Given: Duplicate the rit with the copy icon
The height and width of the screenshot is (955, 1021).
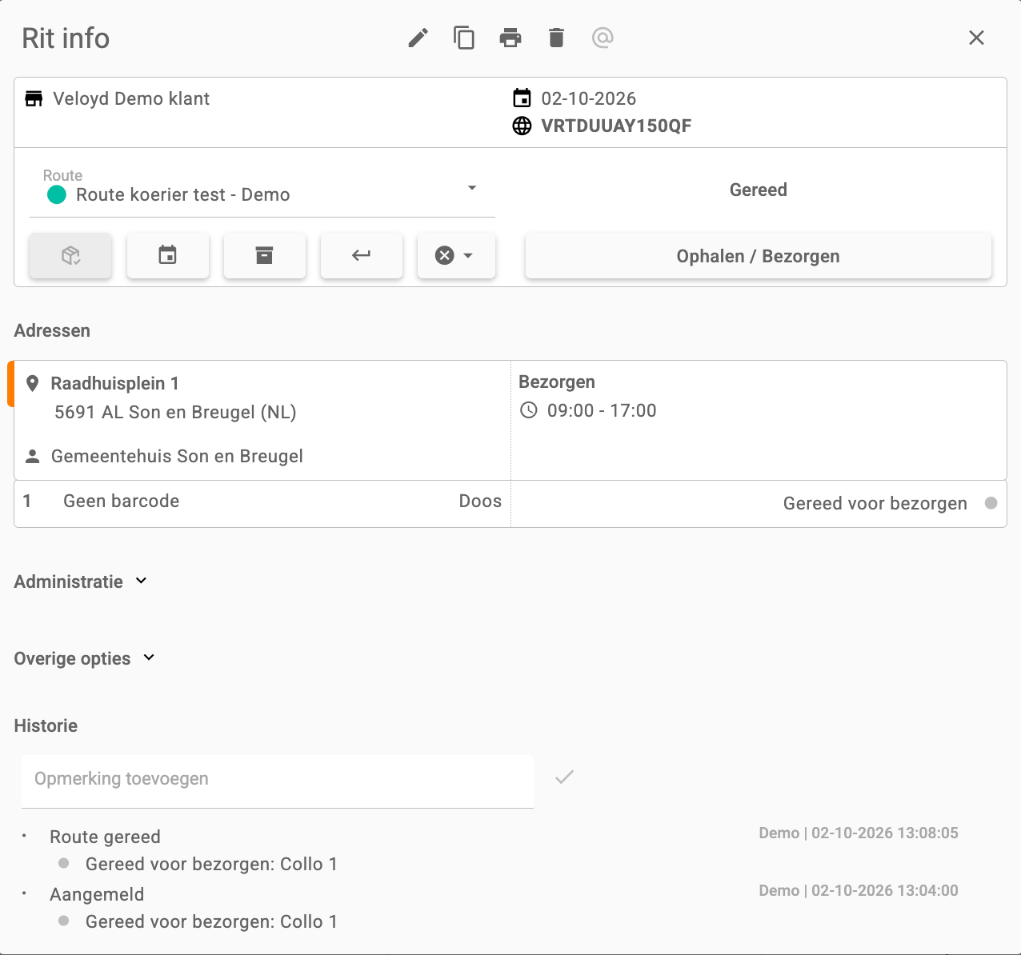Looking at the screenshot, I should (x=464, y=38).
